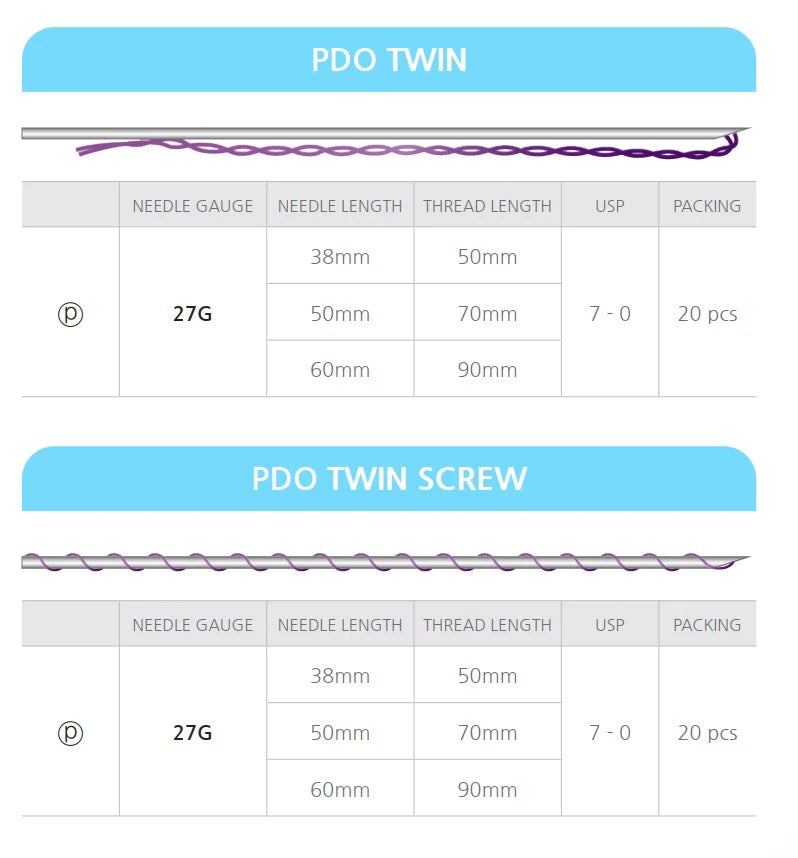This screenshot has width=798, height=858.
Task: Select 27G gauge cell in PDO TWIN SCREW table
Action: (192, 733)
